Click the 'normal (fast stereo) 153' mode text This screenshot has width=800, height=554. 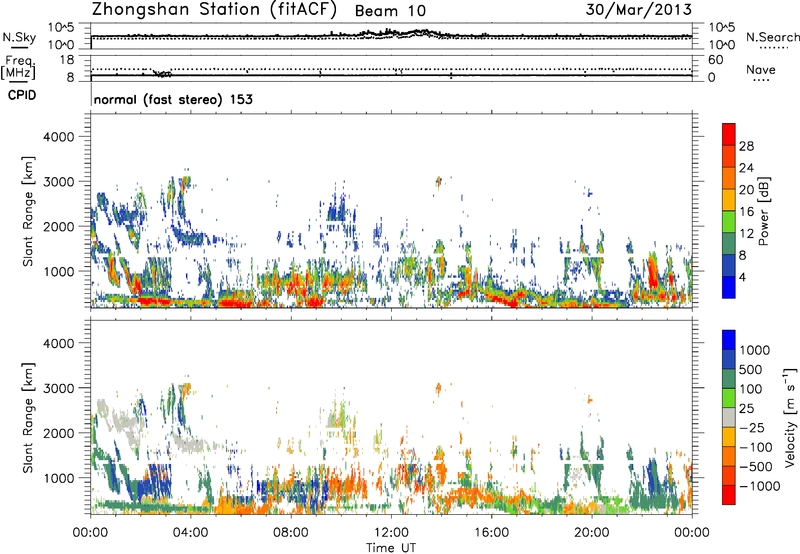[x=173, y=99]
